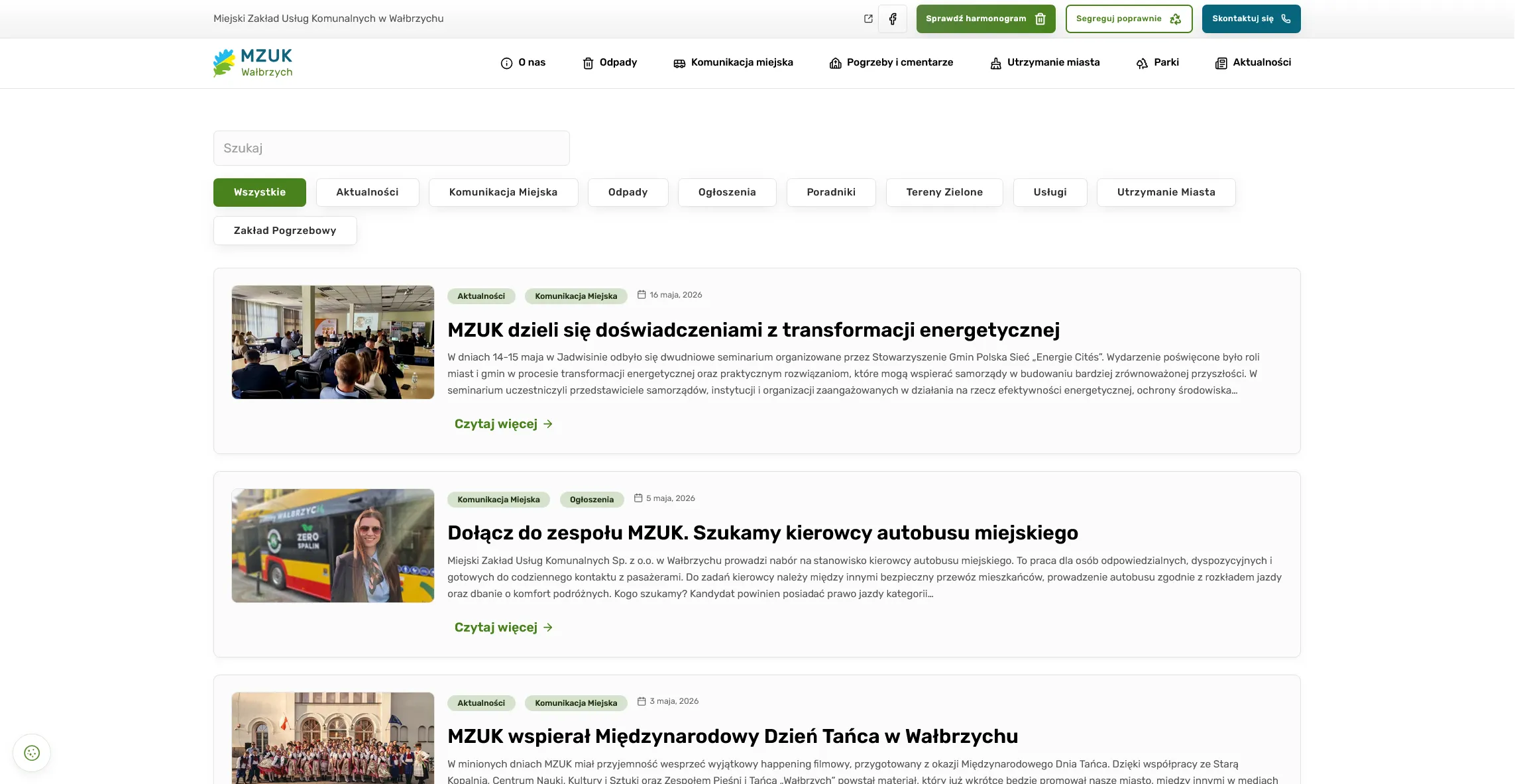Image resolution: width=1515 pixels, height=784 pixels.
Task: Filter by Zakład Pogrzebowy category
Action: 285,231
